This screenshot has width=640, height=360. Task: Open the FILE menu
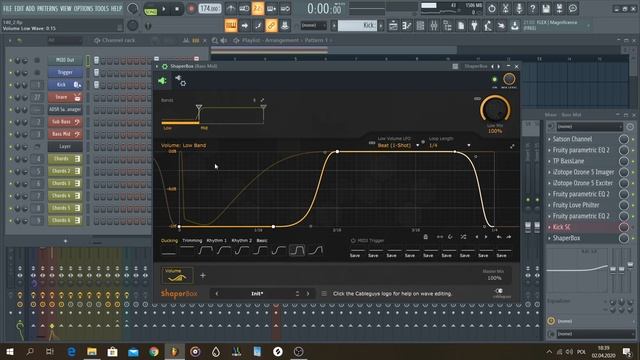tap(7, 8)
